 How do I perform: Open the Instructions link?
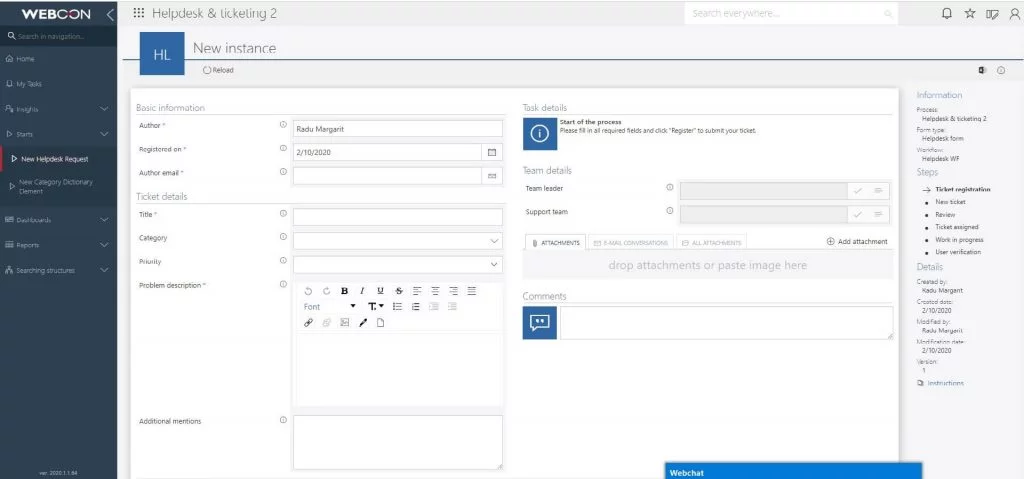(x=940, y=383)
